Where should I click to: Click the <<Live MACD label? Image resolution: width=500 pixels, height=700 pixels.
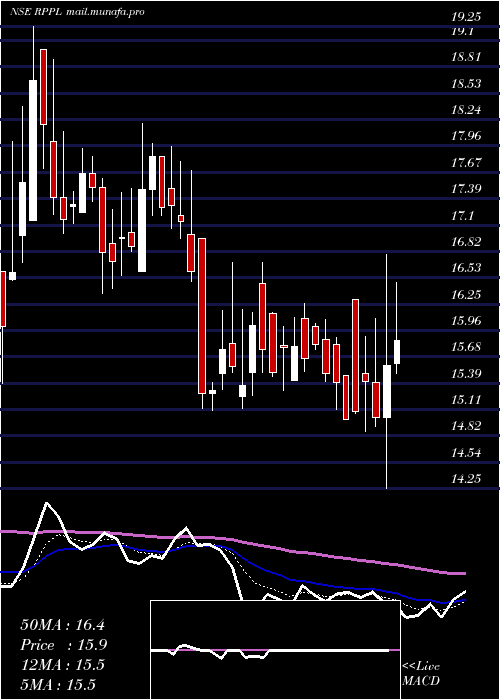(421, 674)
